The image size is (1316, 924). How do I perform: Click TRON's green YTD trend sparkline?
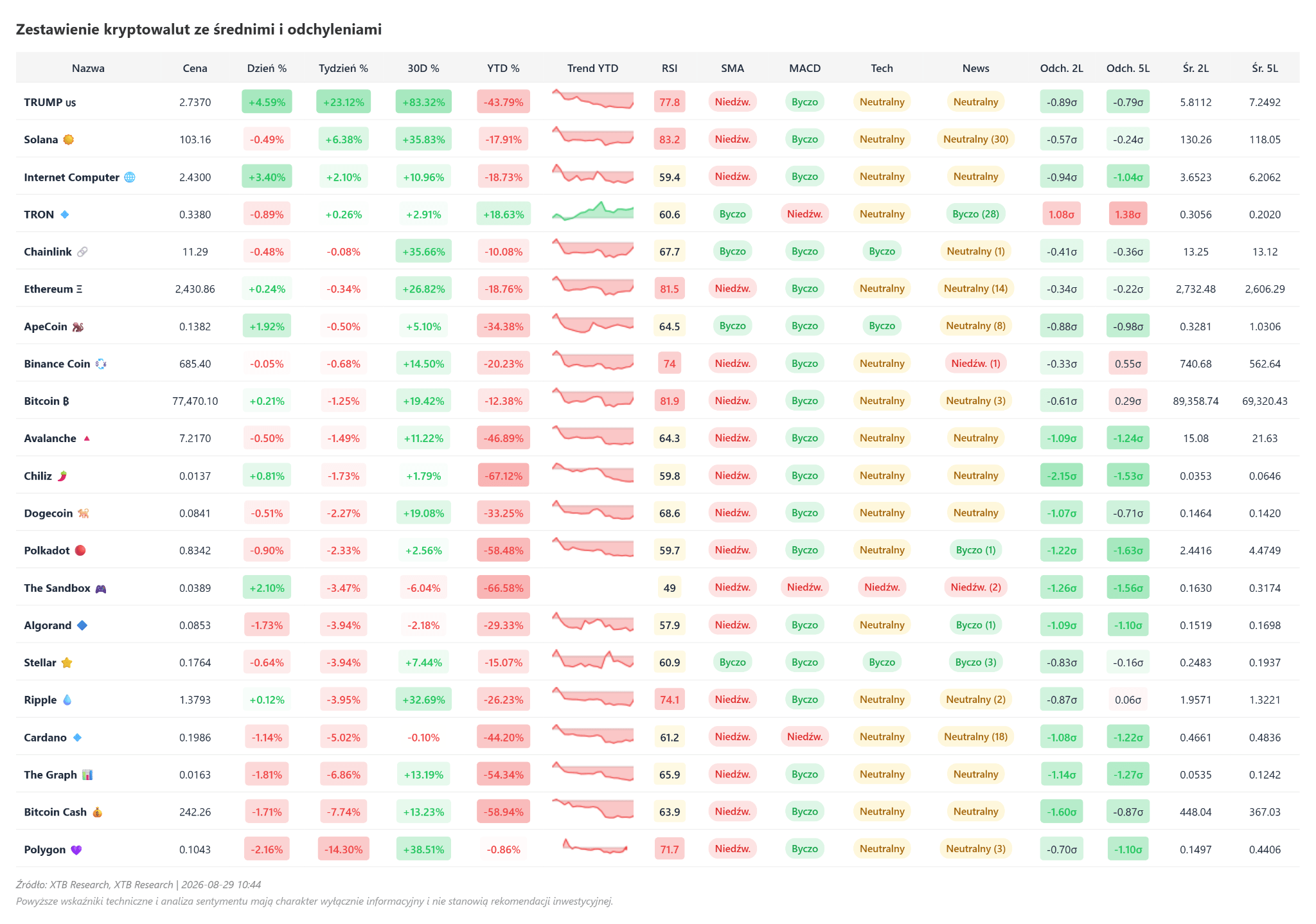592,211
